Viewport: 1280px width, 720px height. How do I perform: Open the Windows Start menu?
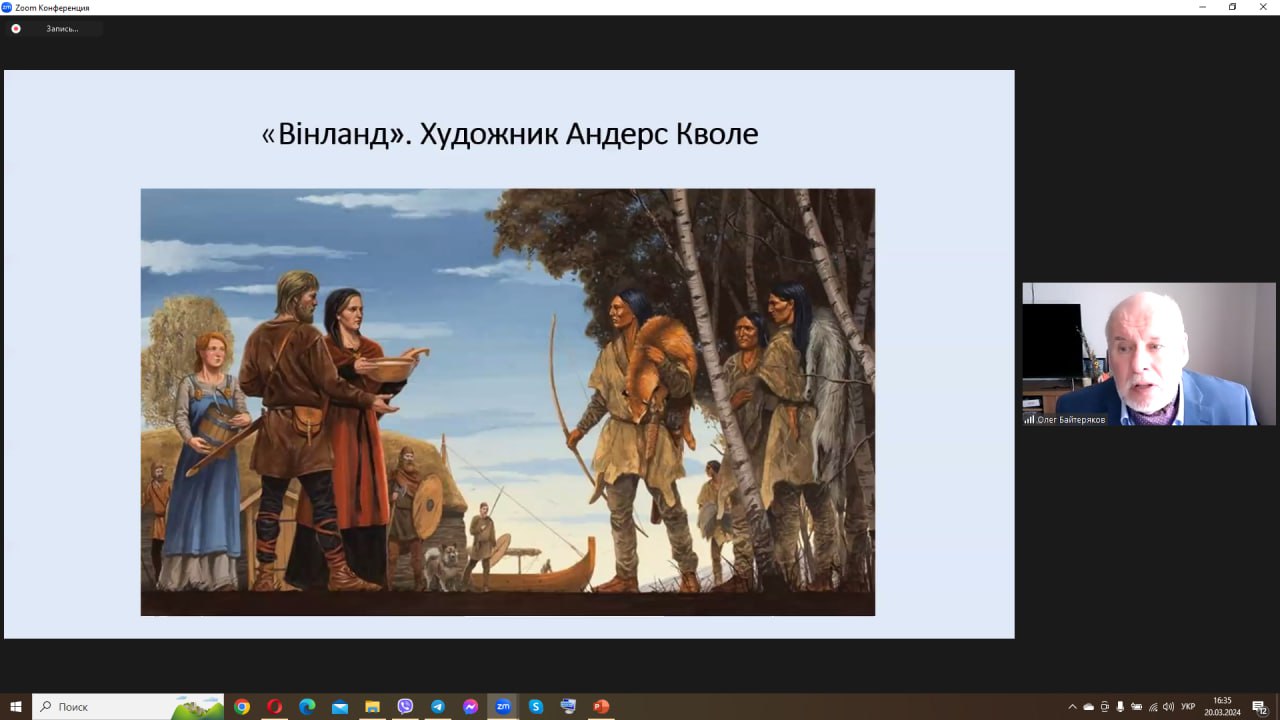(16, 706)
